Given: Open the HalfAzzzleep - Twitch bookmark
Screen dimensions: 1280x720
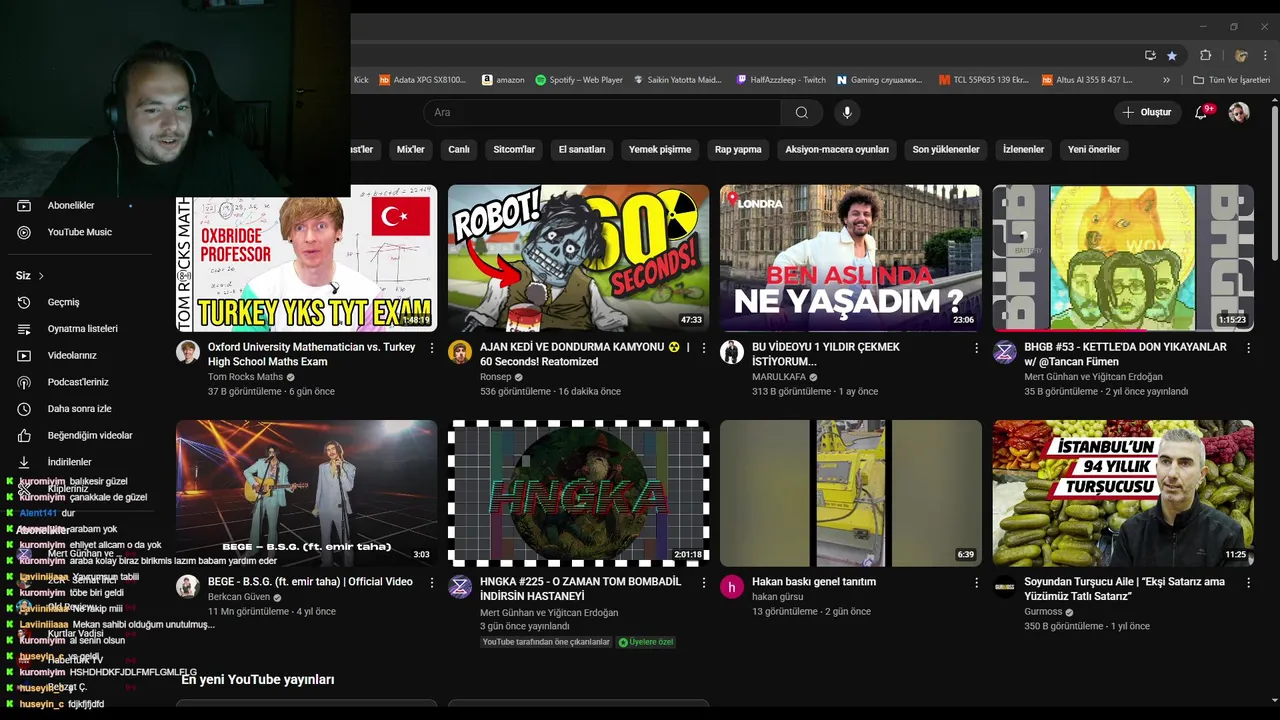Looking at the screenshot, I should click(781, 80).
